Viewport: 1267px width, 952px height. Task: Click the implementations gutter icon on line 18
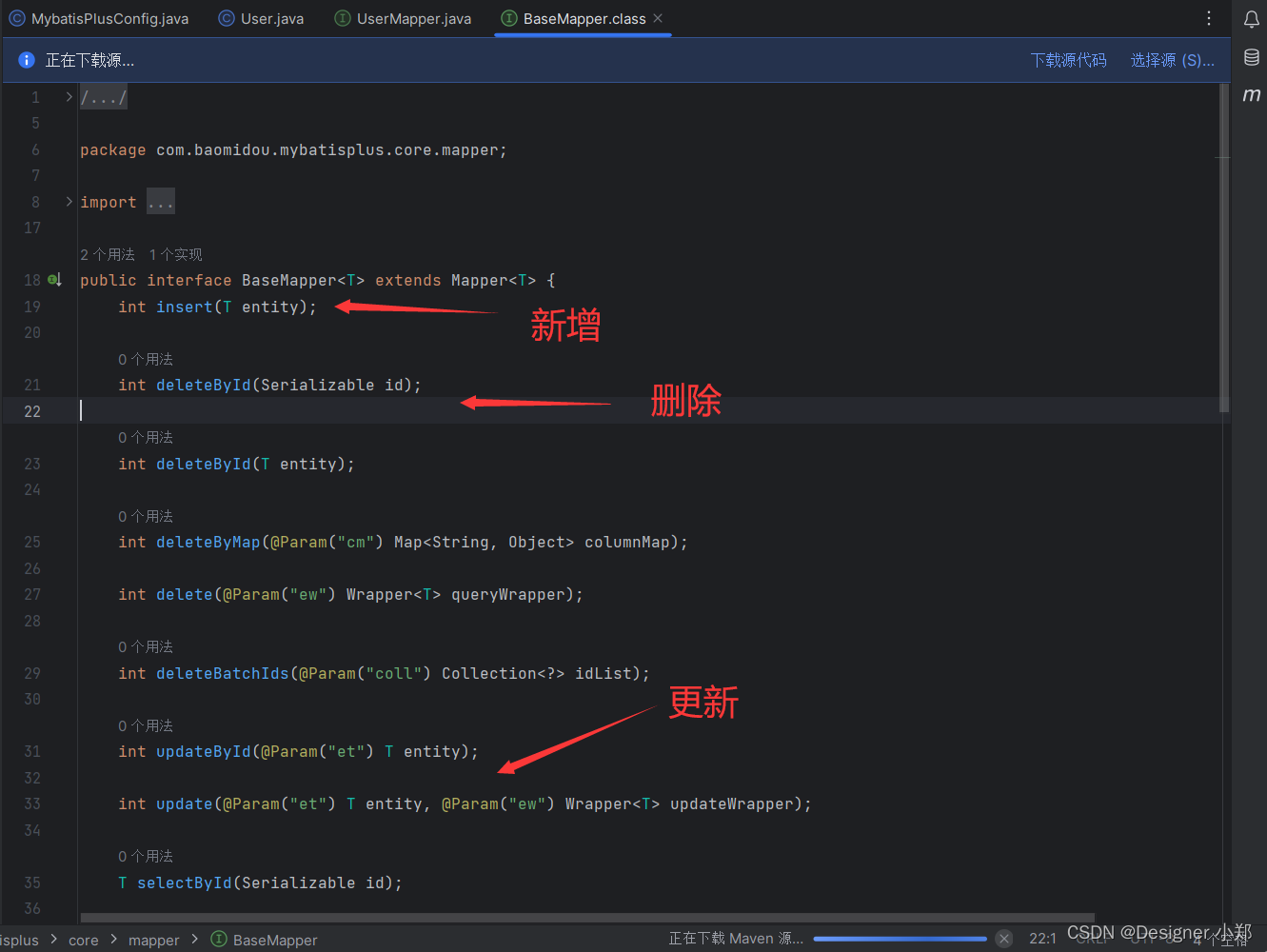click(x=55, y=280)
